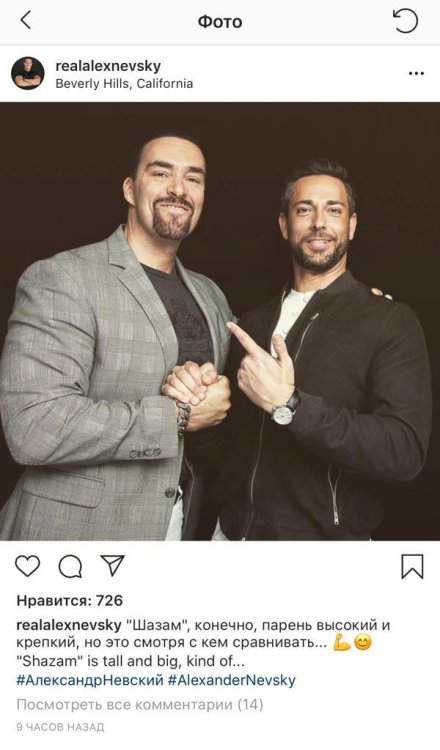Open realalexnevsky profile avatar

28,73
